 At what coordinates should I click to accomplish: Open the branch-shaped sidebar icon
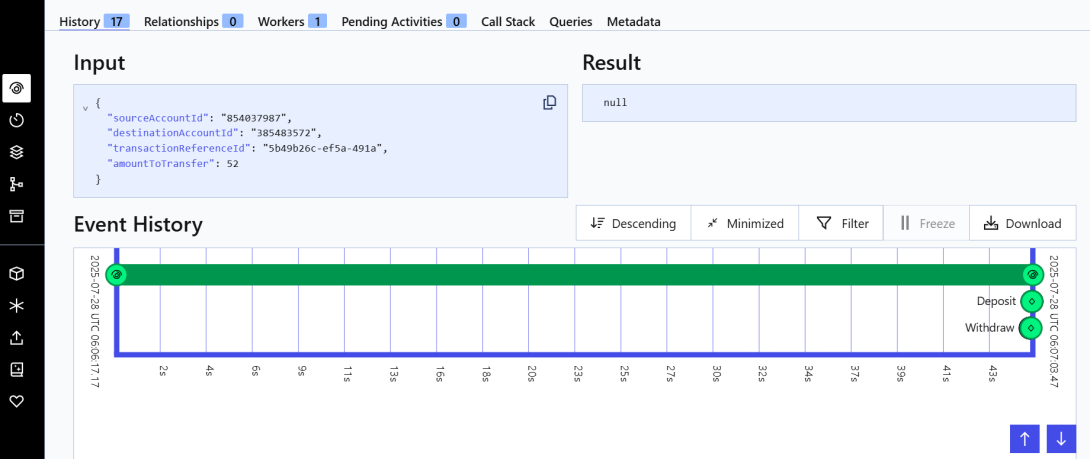coord(16,184)
